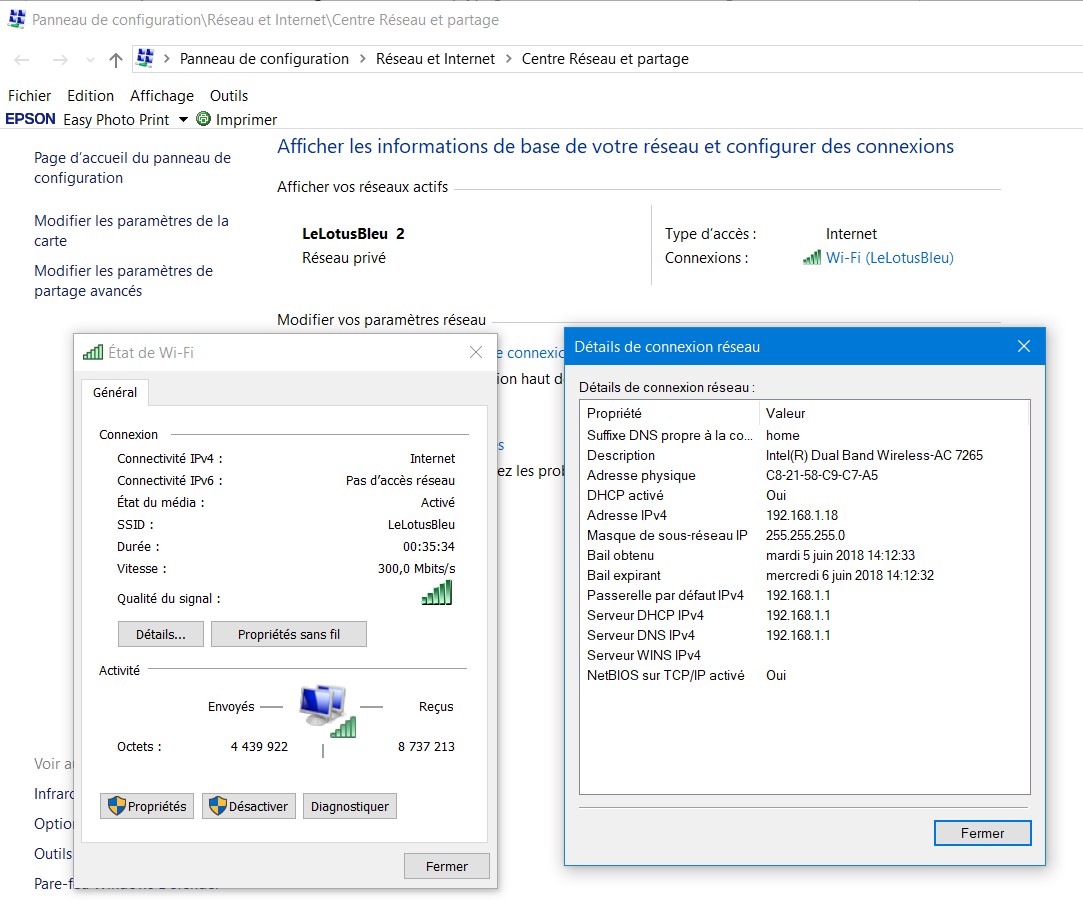The width and height of the screenshot is (1083, 900).
Task: Go back with the left arrow
Action: 22,60
